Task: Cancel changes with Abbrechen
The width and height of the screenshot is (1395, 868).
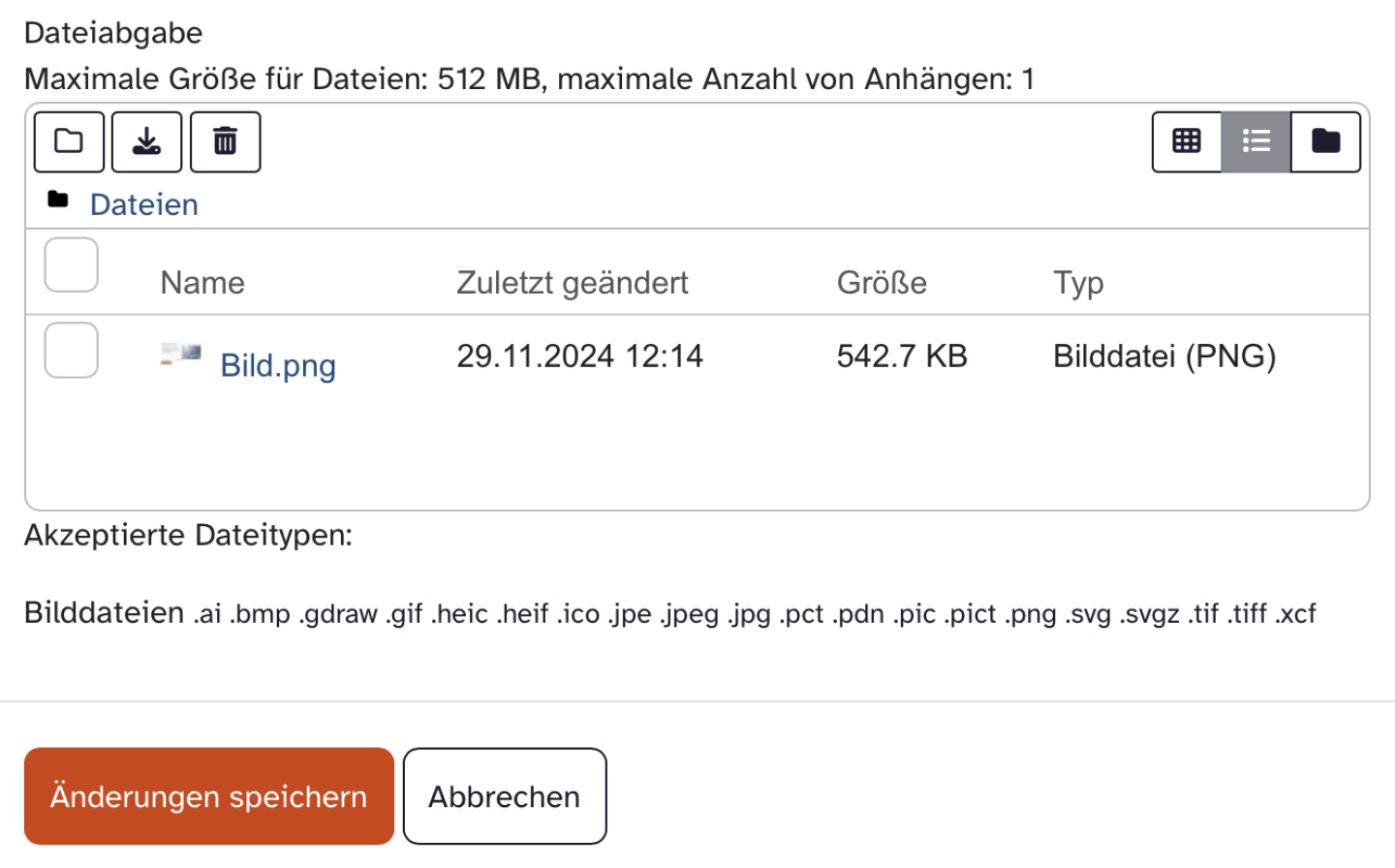Action: tap(505, 795)
